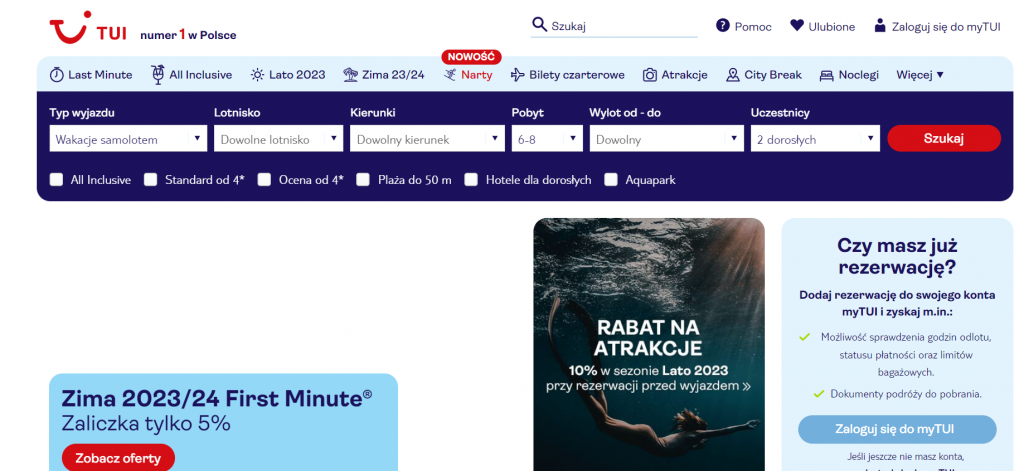Expand the Więcej menu

point(920,74)
